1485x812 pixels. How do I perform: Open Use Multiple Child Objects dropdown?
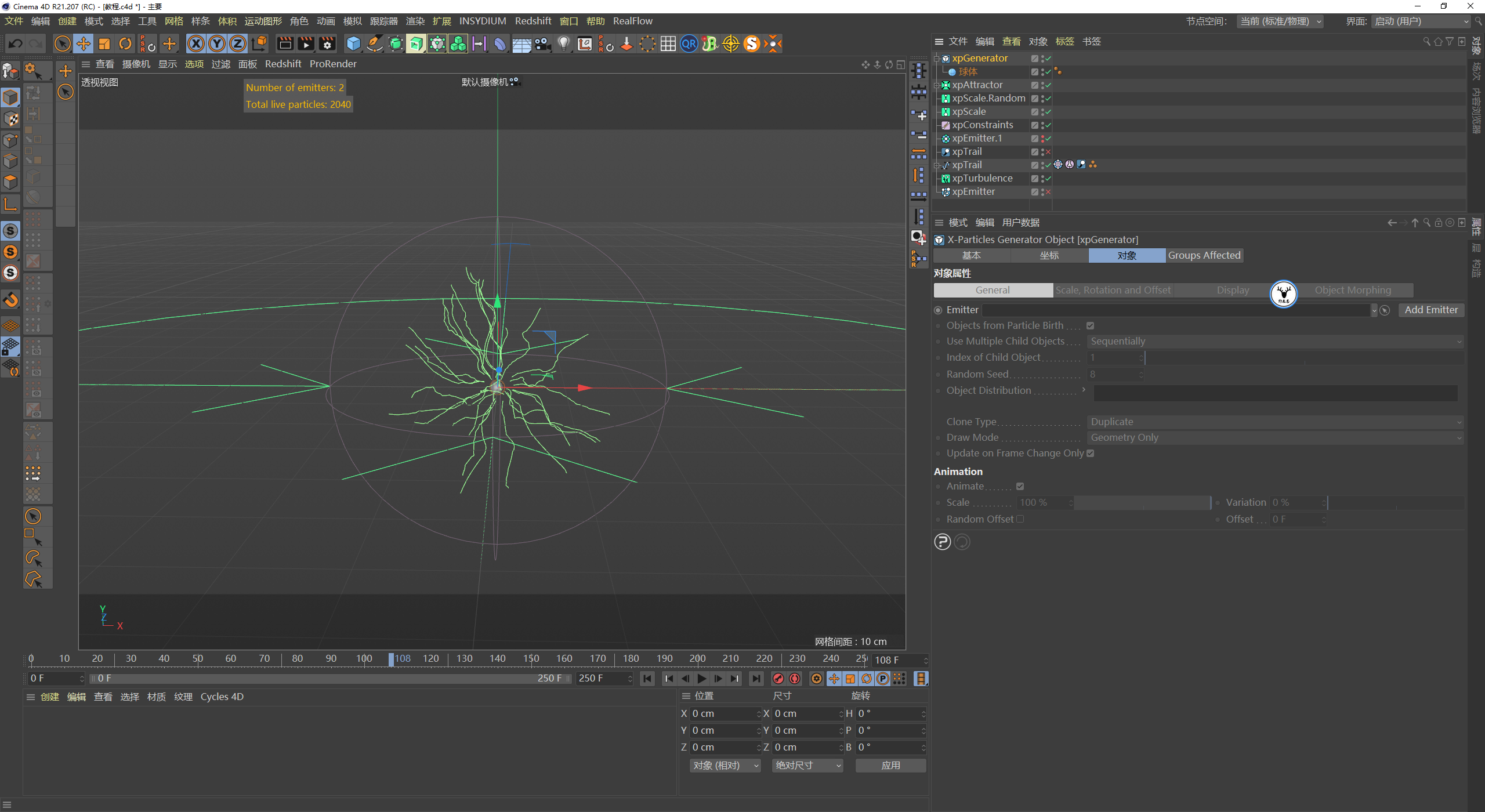click(1276, 341)
